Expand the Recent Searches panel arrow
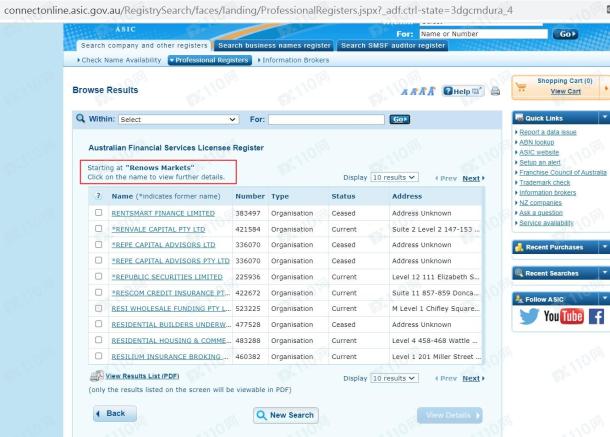Image resolution: width=610 pixels, height=437 pixels. click(605, 273)
